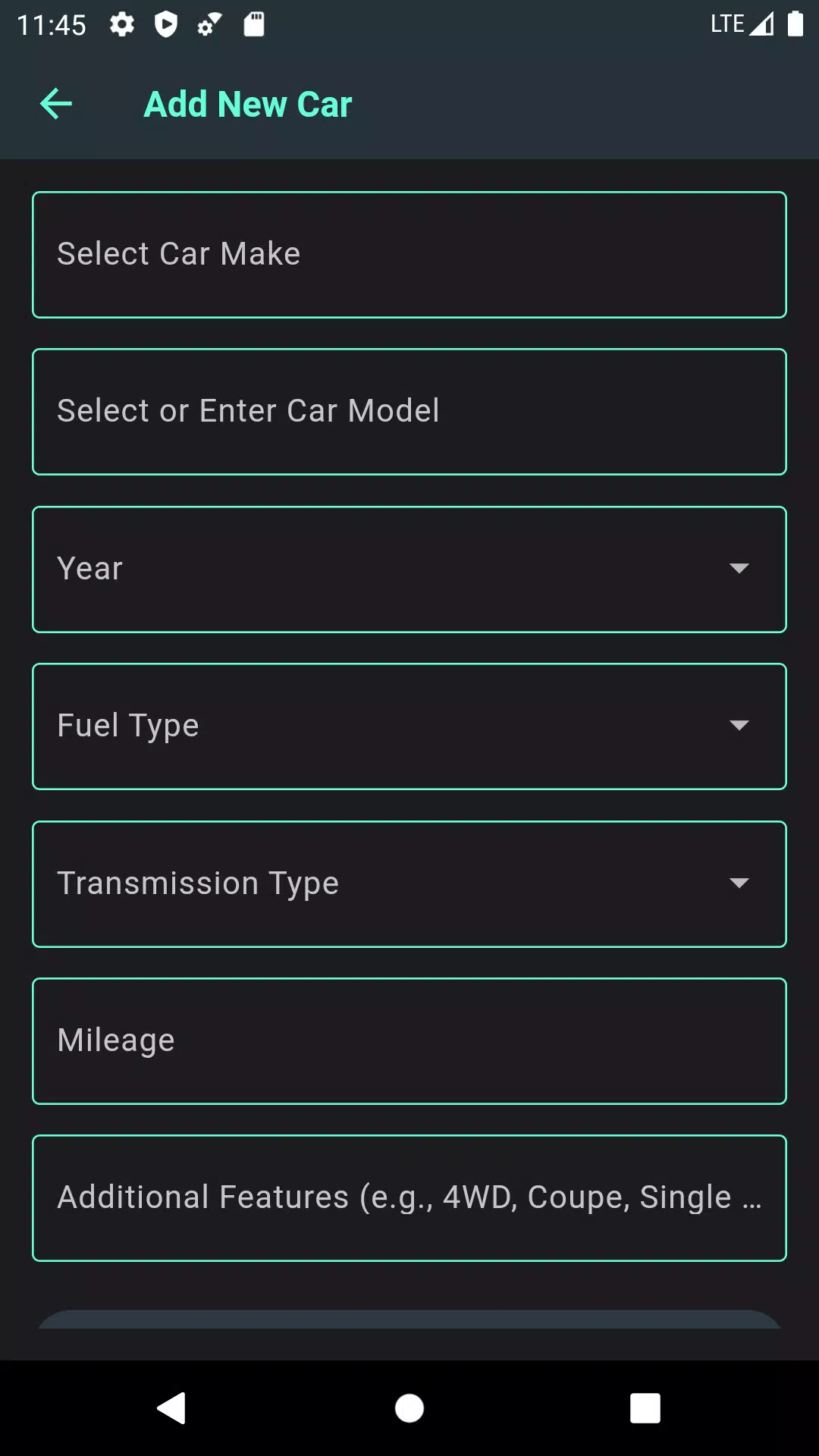Expand the Transmission Type dropdown arrow
The image size is (819, 1456).
pyautogui.click(x=739, y=883)
